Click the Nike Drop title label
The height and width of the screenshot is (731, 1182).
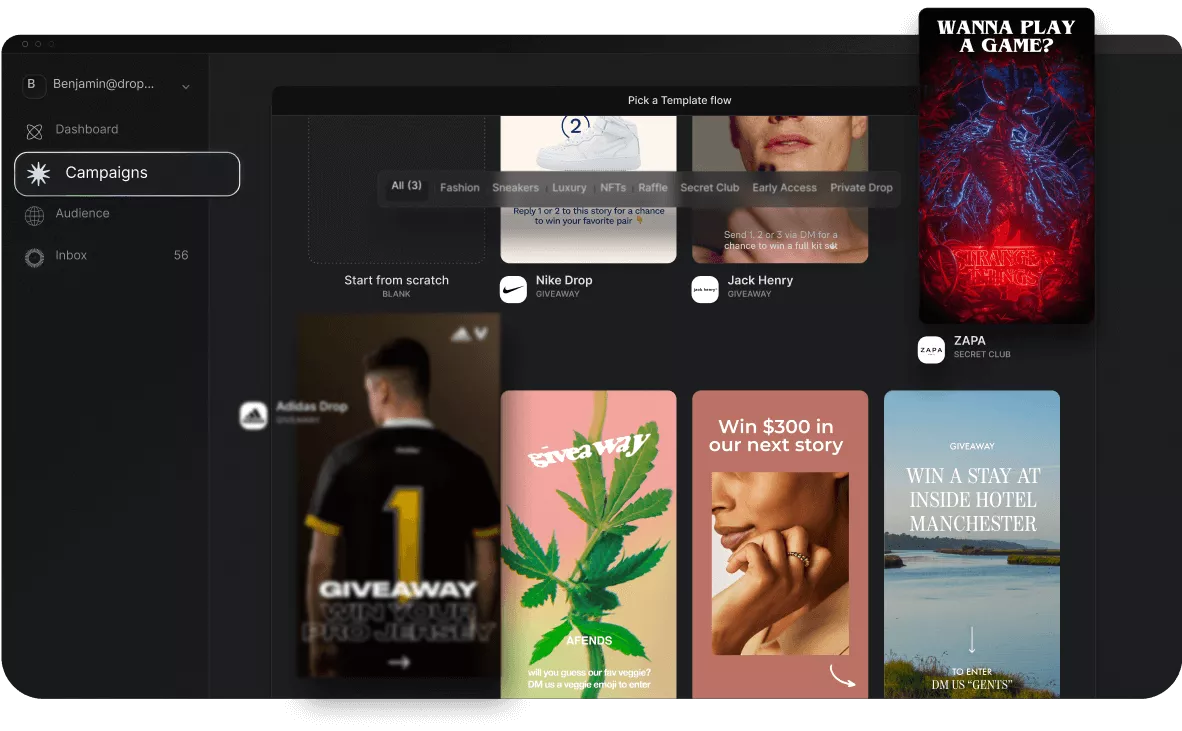pos(564,280)
